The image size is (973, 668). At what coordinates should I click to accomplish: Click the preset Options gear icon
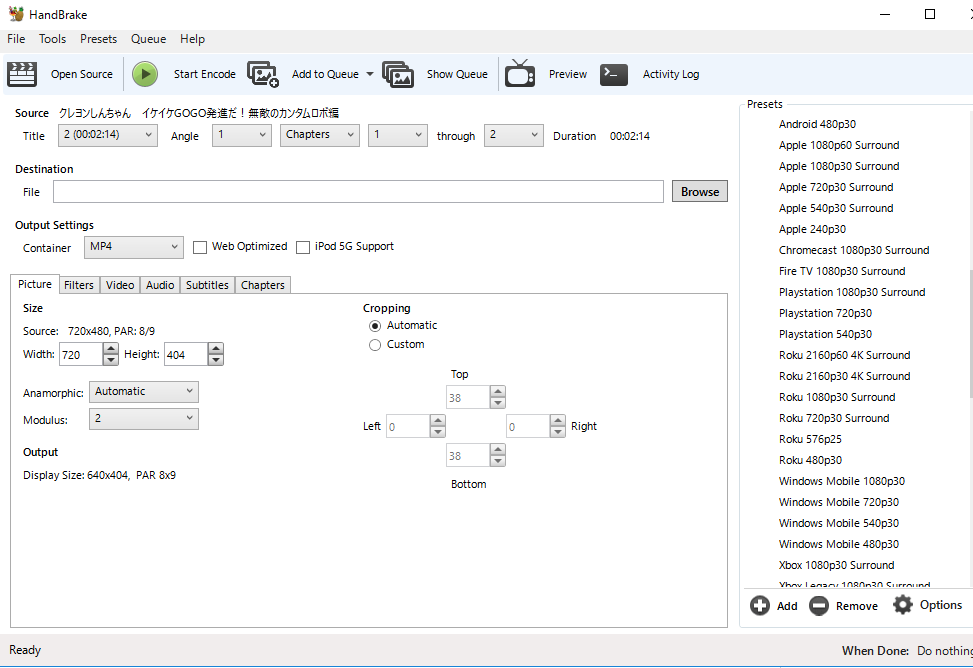pyautogui.click(x=903, y=605)
